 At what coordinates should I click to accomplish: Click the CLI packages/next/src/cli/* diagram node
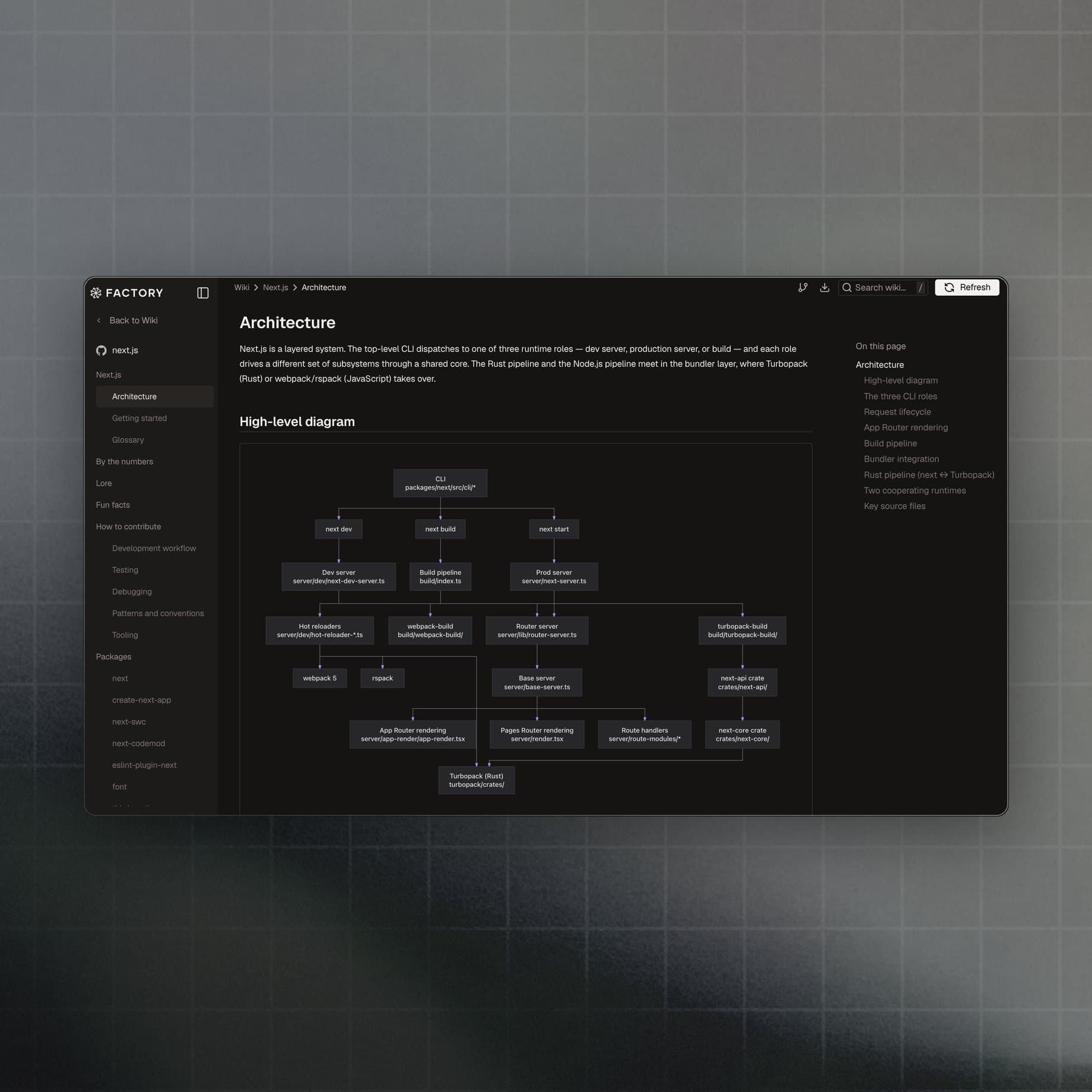click(440, 483)
